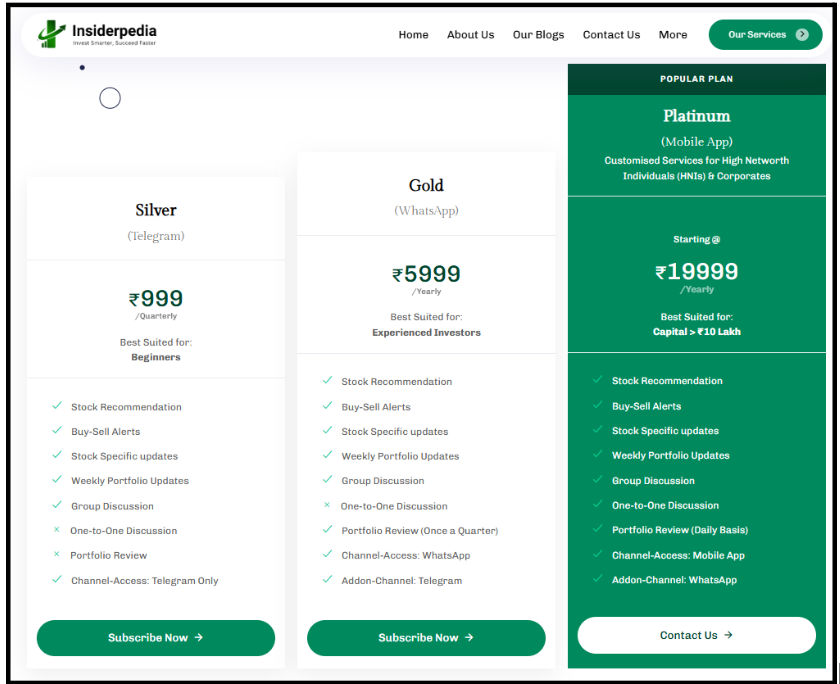Select the ₹5999 yearly price
Viewport: 840px width, 684px height.
(426, 274)
